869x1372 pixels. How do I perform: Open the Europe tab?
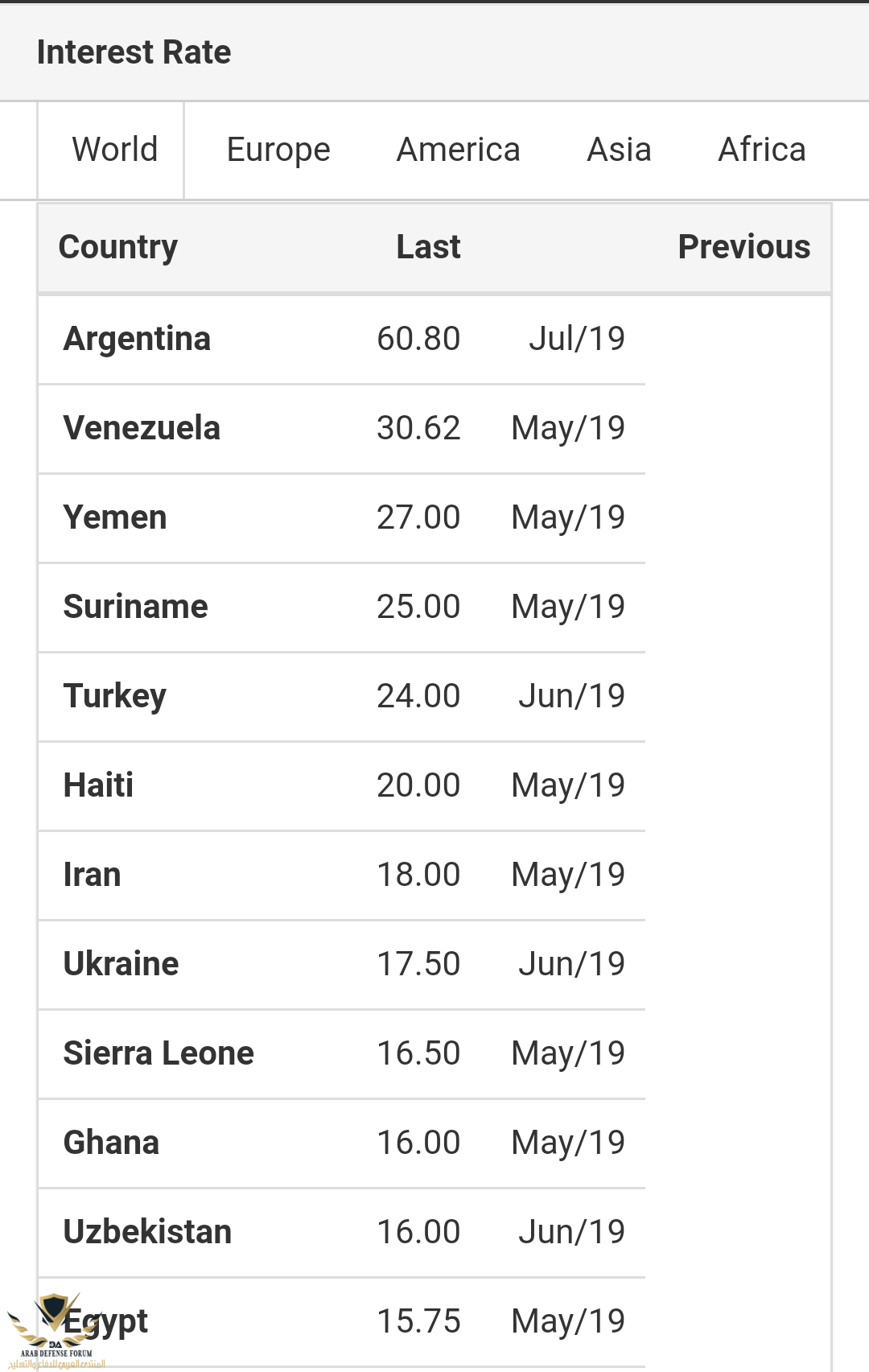click(278, 150)
